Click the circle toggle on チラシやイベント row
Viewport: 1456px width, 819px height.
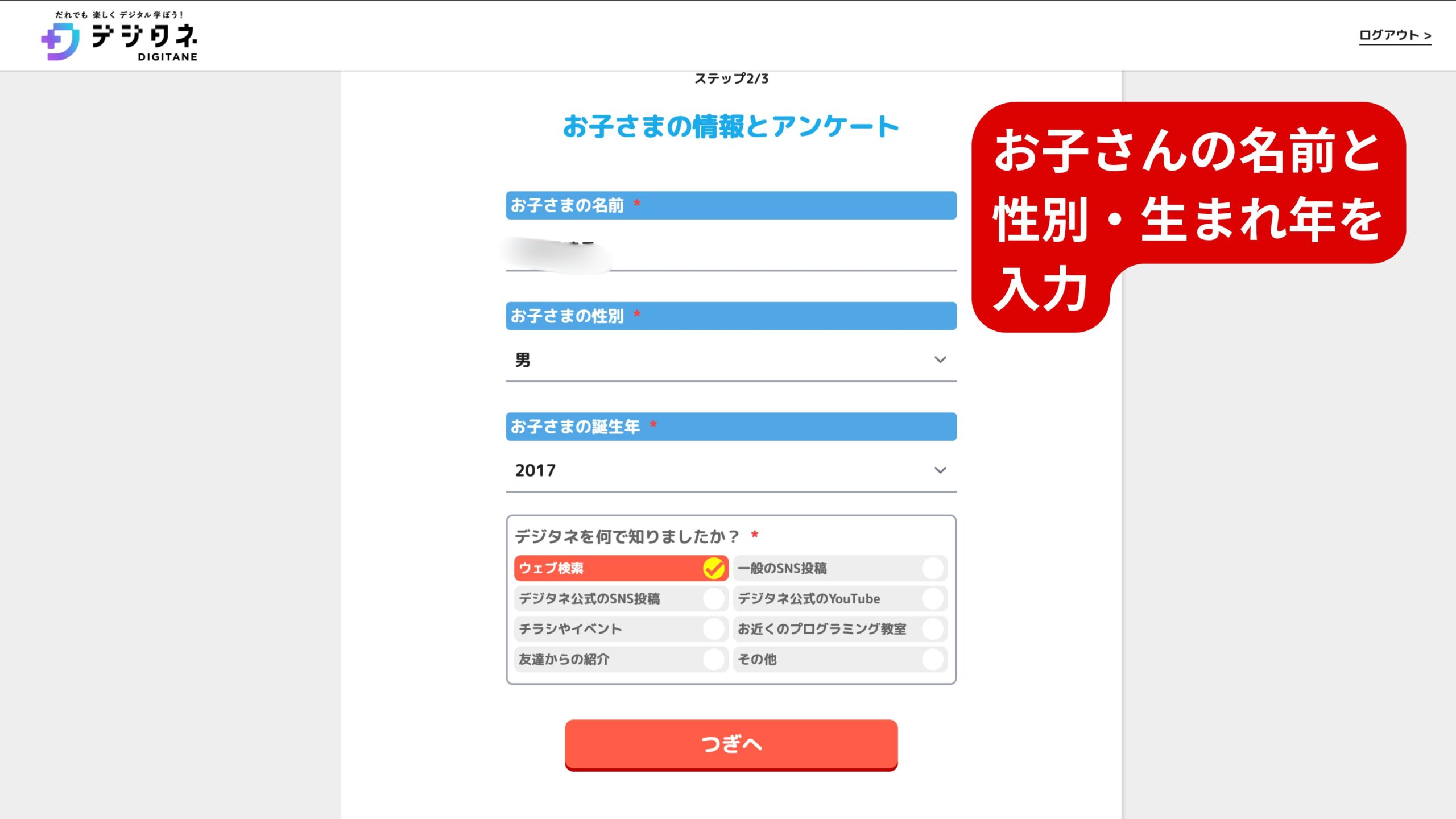pyautogui.click(x=714, y=629)
